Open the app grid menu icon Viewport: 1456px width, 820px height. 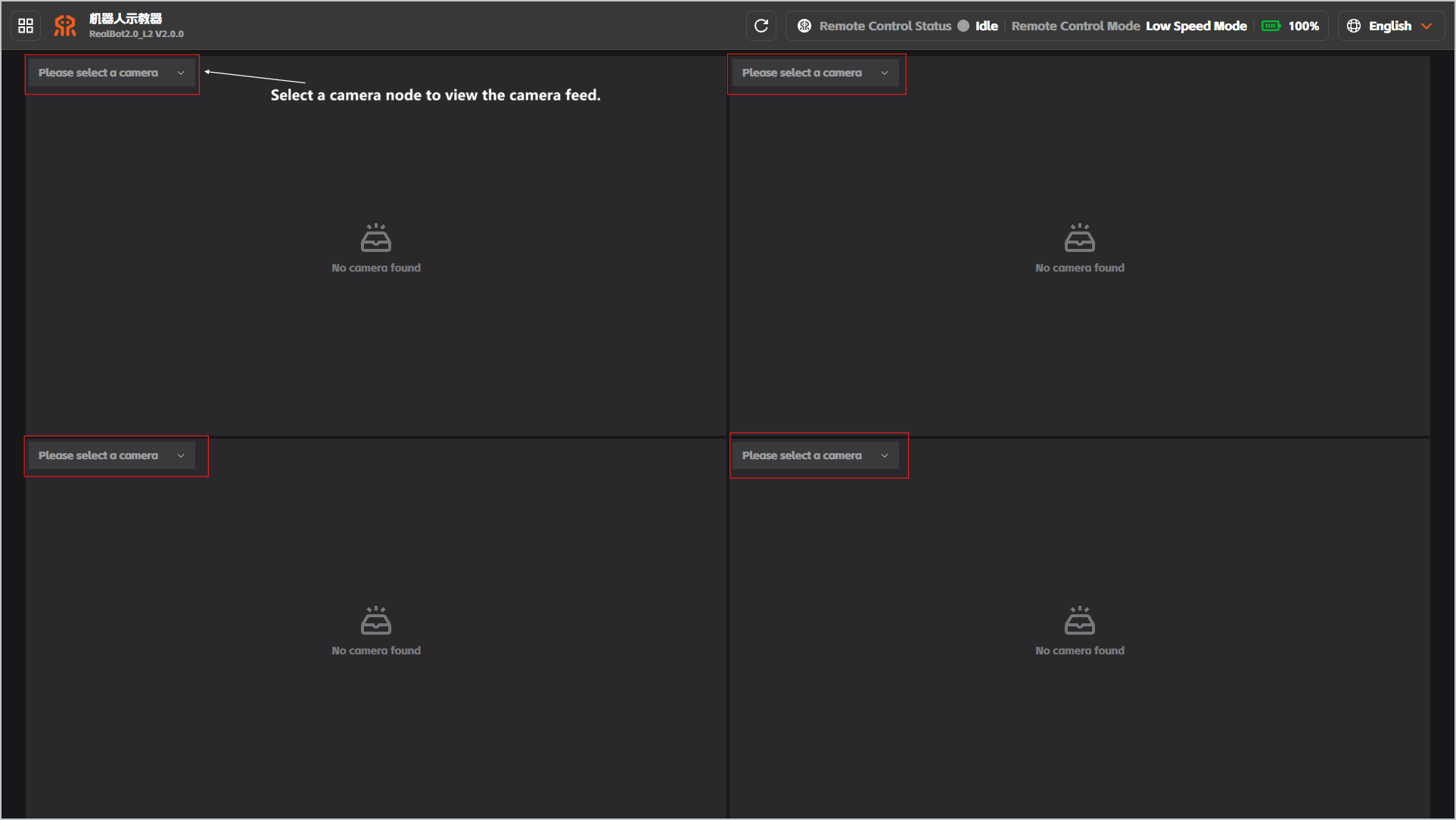pos(26,26)
